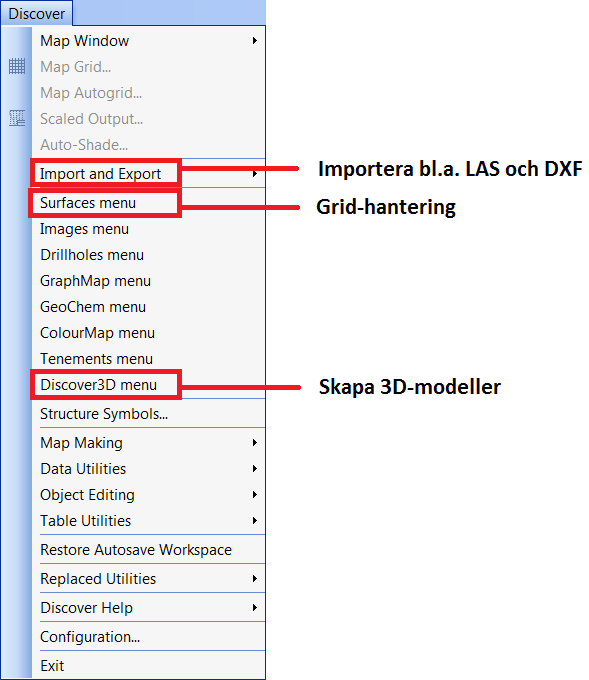Choose GraphMap menu entry

[148, 281]
